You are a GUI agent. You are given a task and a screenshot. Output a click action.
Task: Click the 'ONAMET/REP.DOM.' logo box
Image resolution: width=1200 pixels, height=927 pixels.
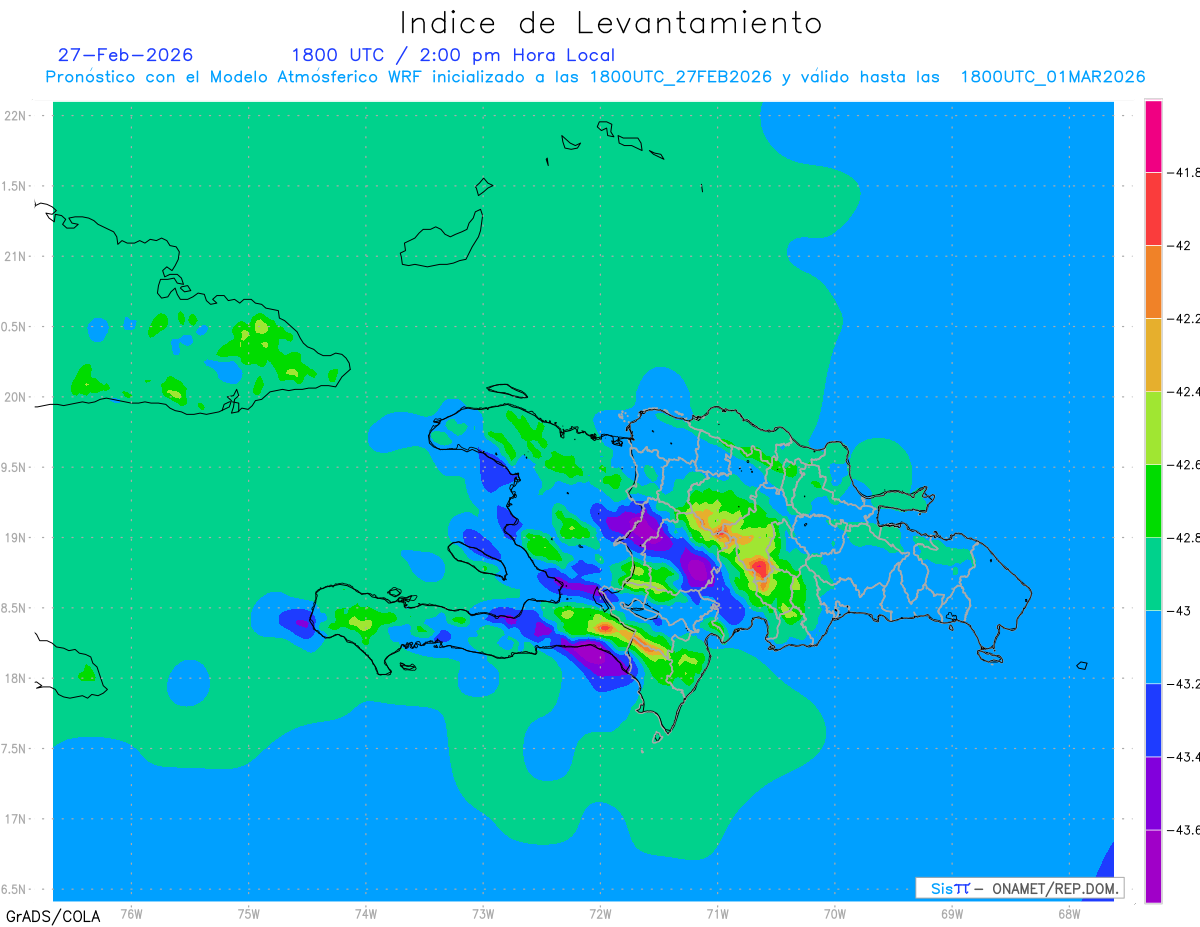tap(1020, 888)
